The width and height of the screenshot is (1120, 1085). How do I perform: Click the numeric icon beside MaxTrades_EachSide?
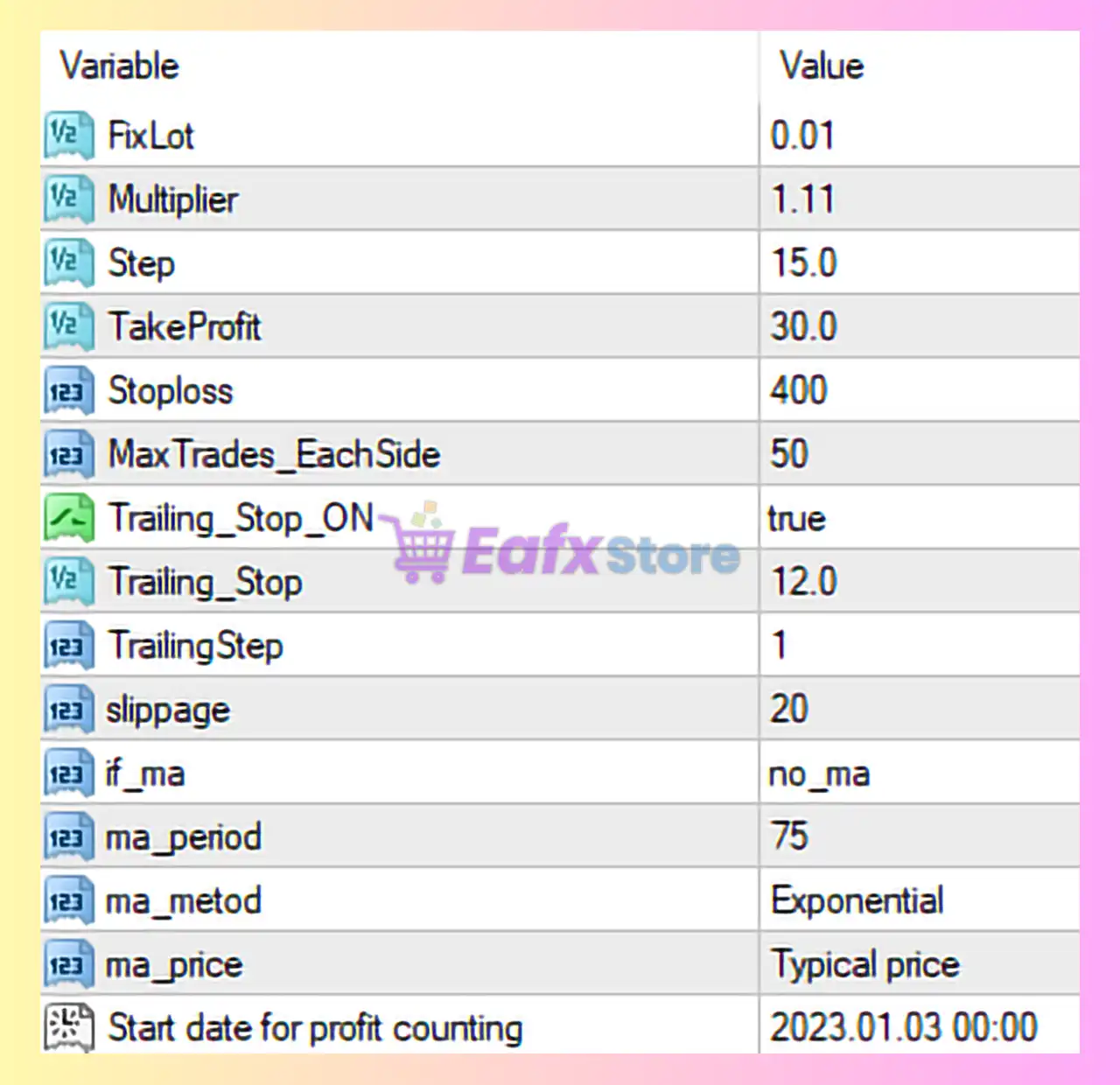click(68, 453)
